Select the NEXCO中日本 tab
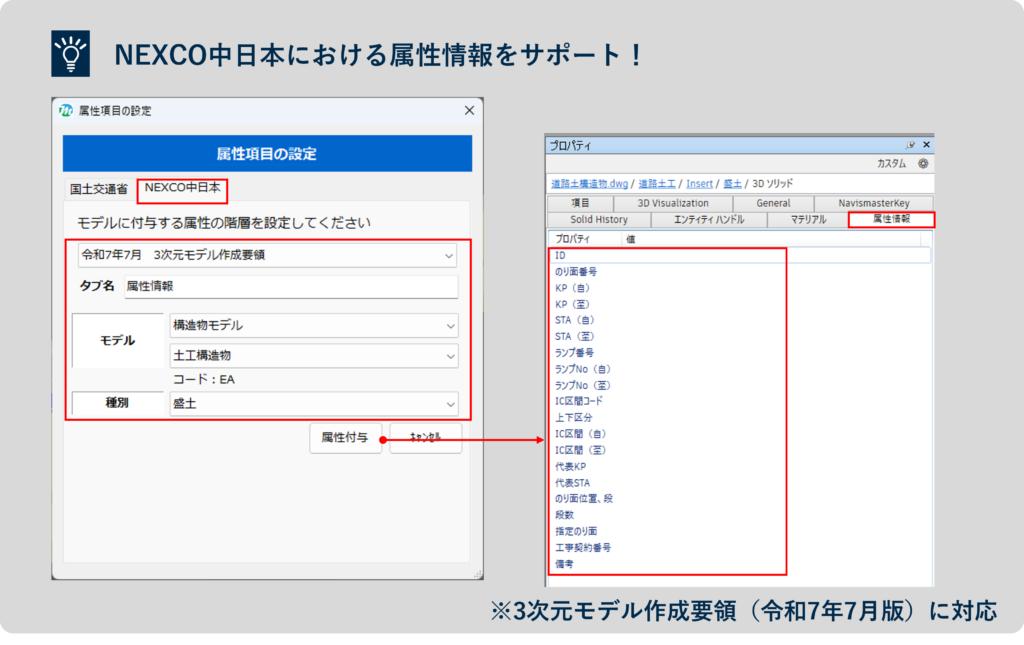This screenshot has height=645, width=1024. coord(182,187)
